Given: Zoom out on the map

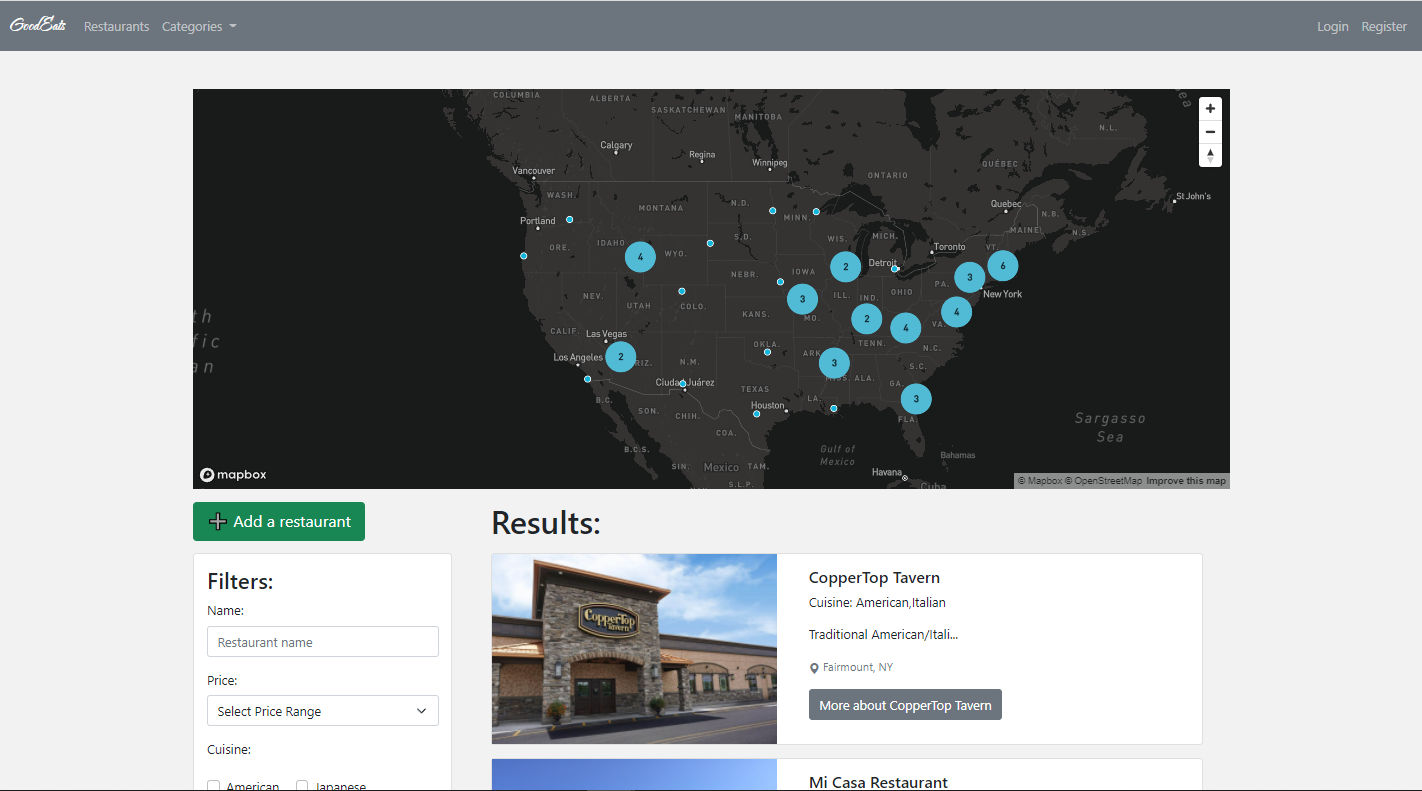Looking at the screenshot, I should click(x=1210, y=132).
